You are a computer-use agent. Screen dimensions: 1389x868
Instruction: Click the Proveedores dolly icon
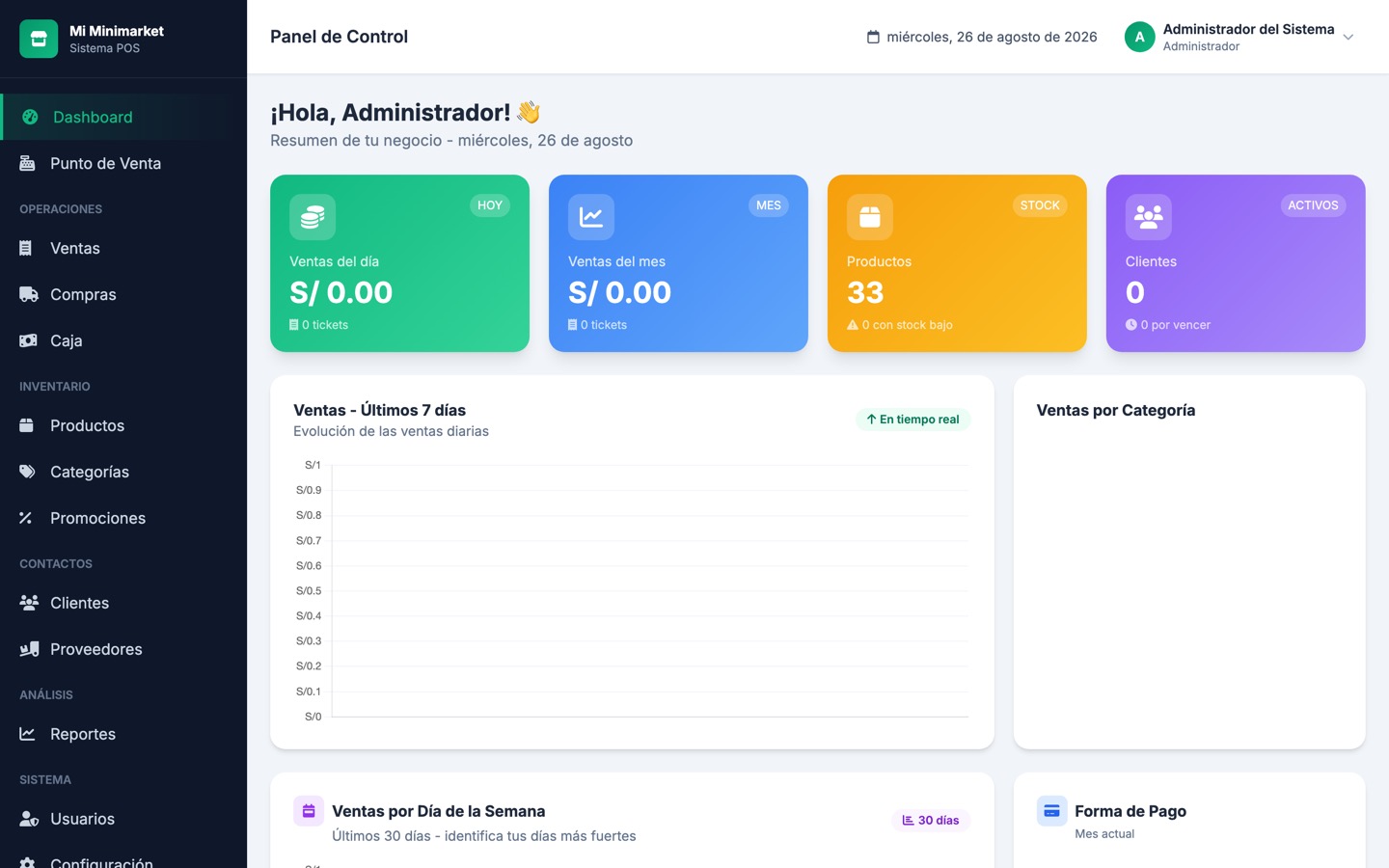[x=29, y=649]
